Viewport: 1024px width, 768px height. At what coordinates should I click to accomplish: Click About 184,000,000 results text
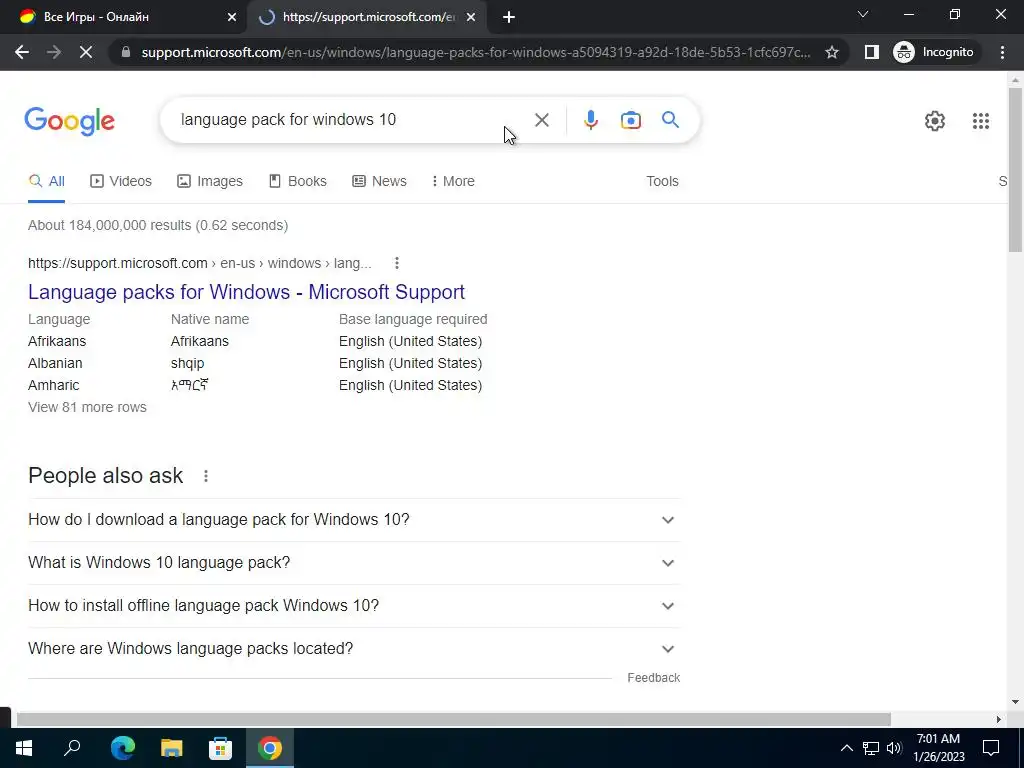tap(158, 225)
